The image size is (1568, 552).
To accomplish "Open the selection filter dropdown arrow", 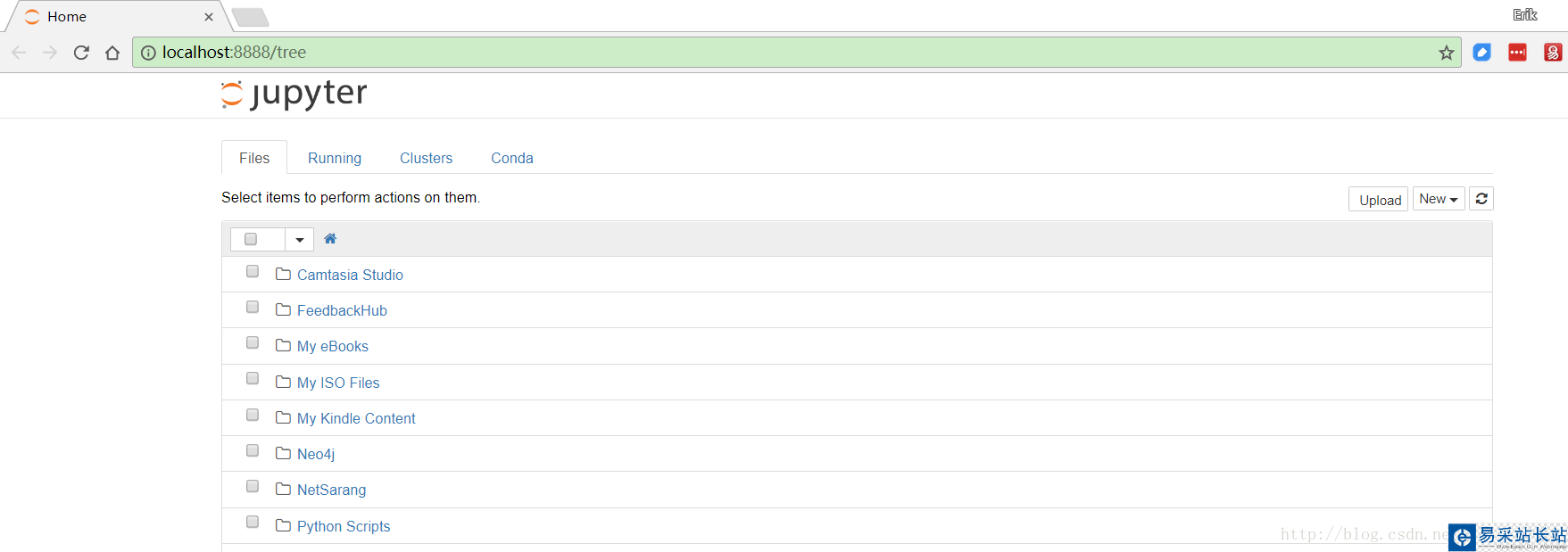I will click(x=300, y=239).
